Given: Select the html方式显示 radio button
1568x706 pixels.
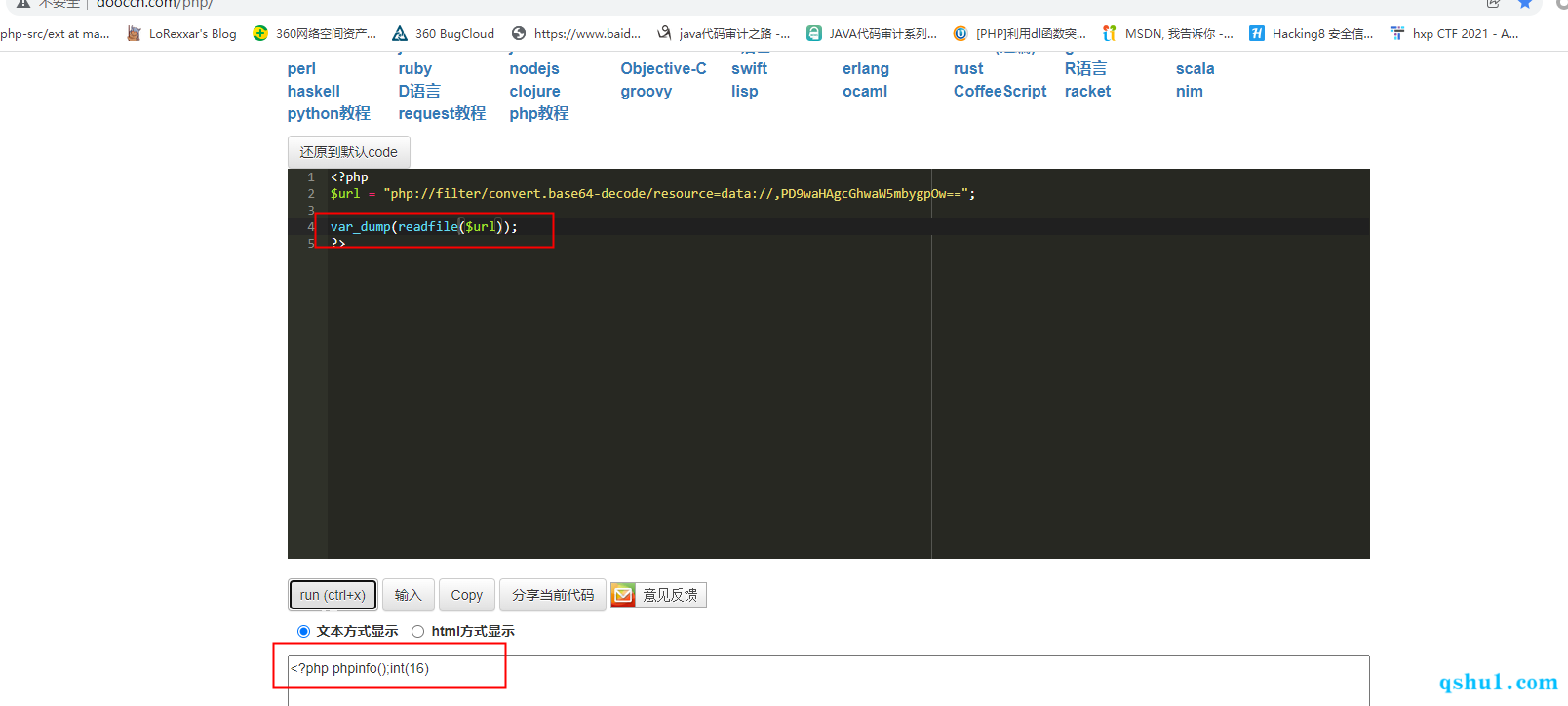Looking at the screenshot, I should pos(417,632).
